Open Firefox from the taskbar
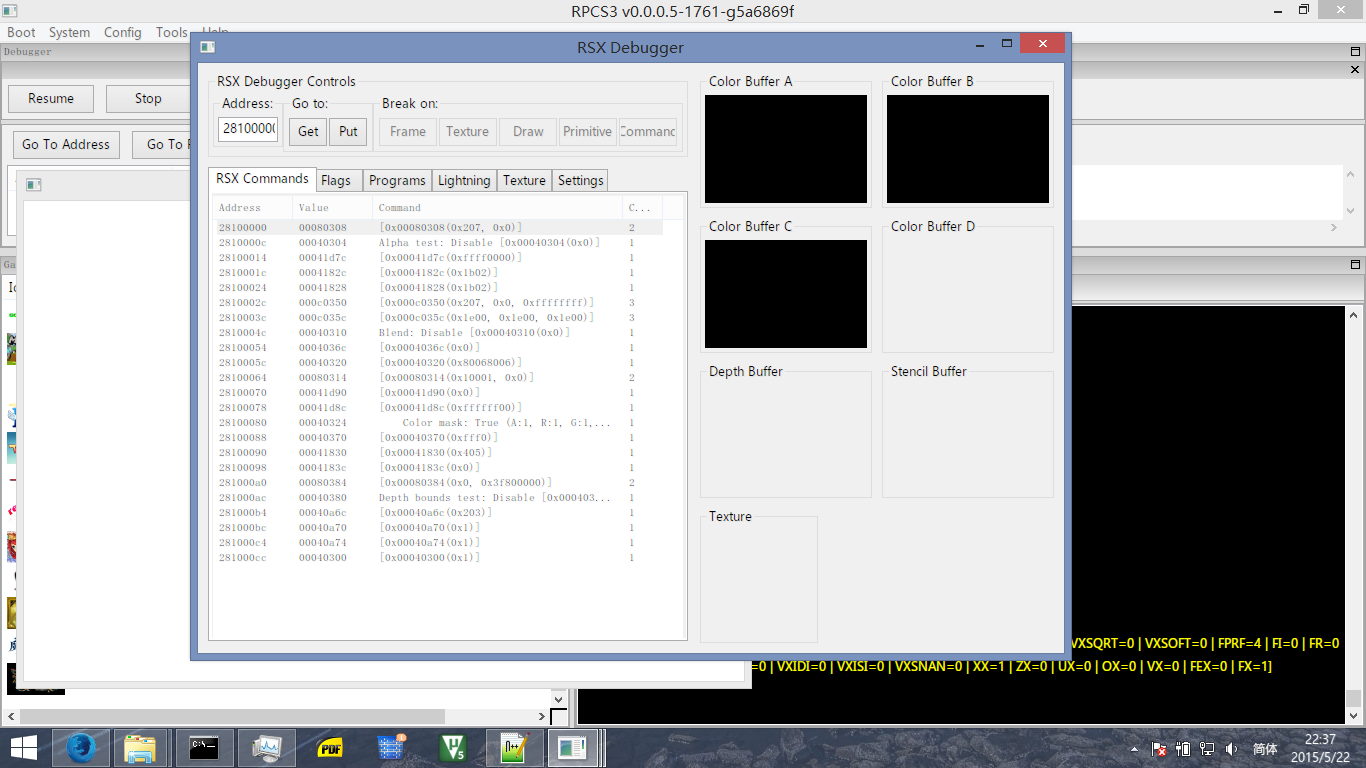This screenshot has width=1366, height=768. (82, 747)
